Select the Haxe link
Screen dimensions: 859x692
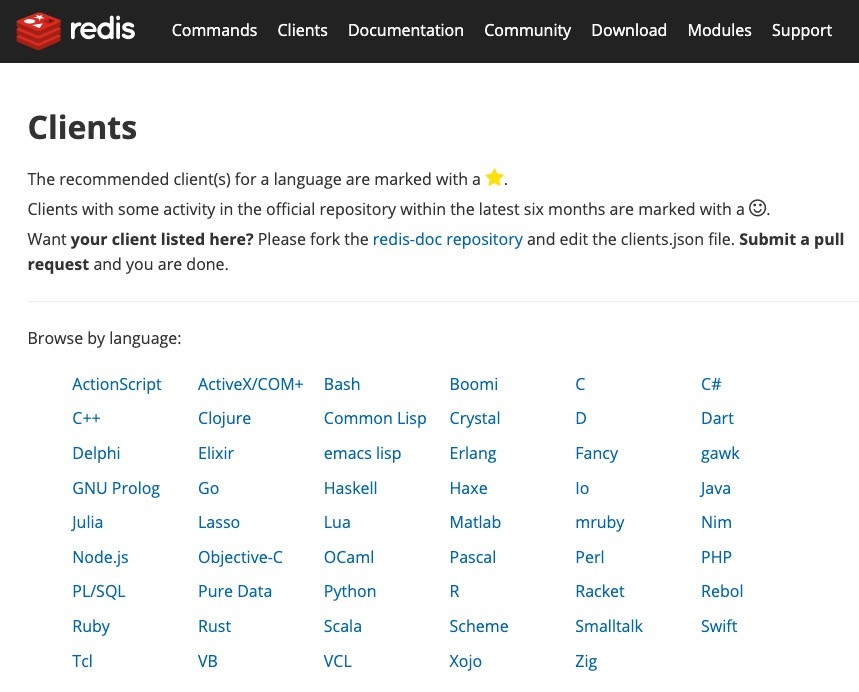[468, 488]
